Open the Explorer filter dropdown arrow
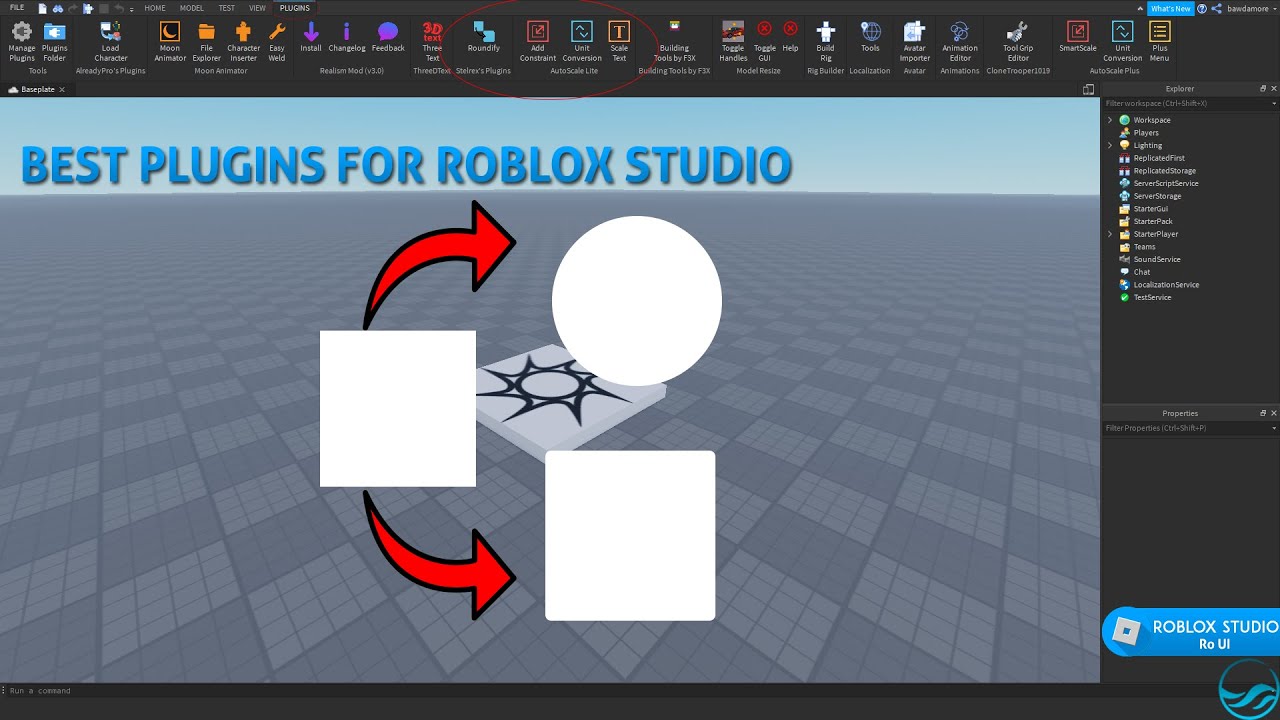 pyautogui.click(x=1274, y=103)
